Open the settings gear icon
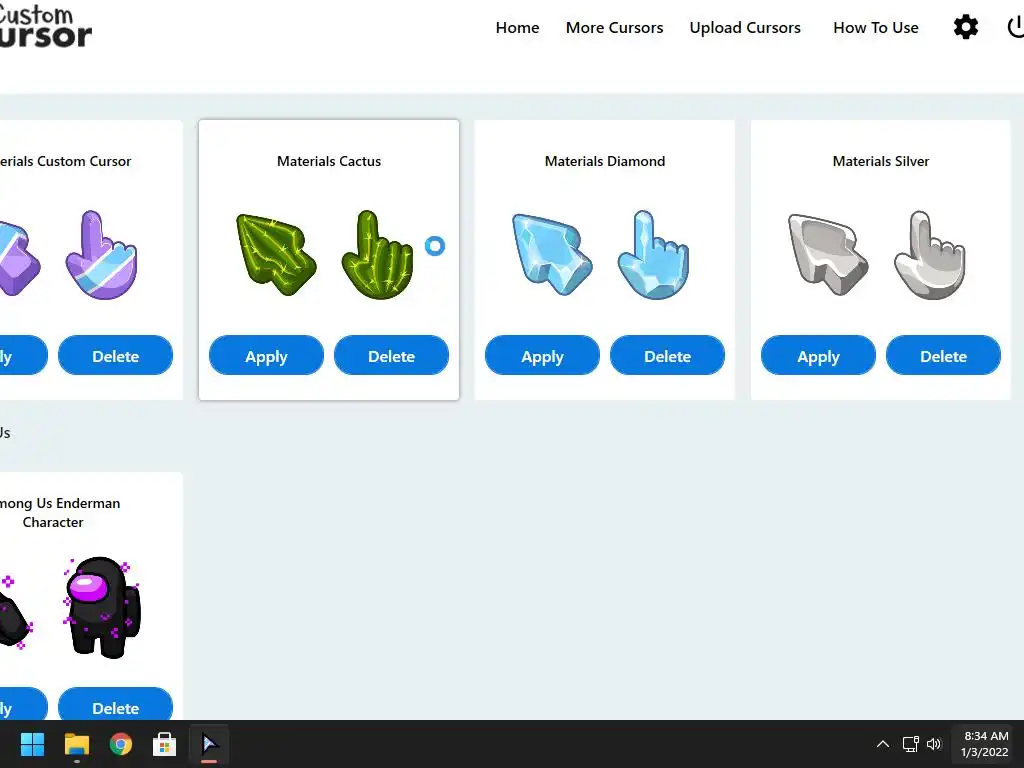The width and height of the screenshot is (1024, 768). pyautogui.click(x=966, y=27)
